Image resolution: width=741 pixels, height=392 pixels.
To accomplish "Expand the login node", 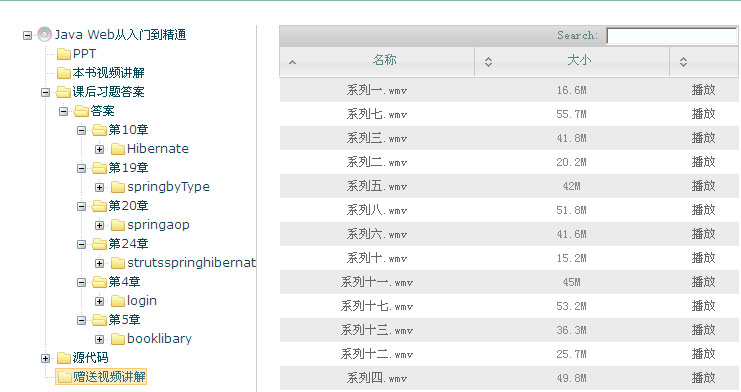I will (99, 301).
